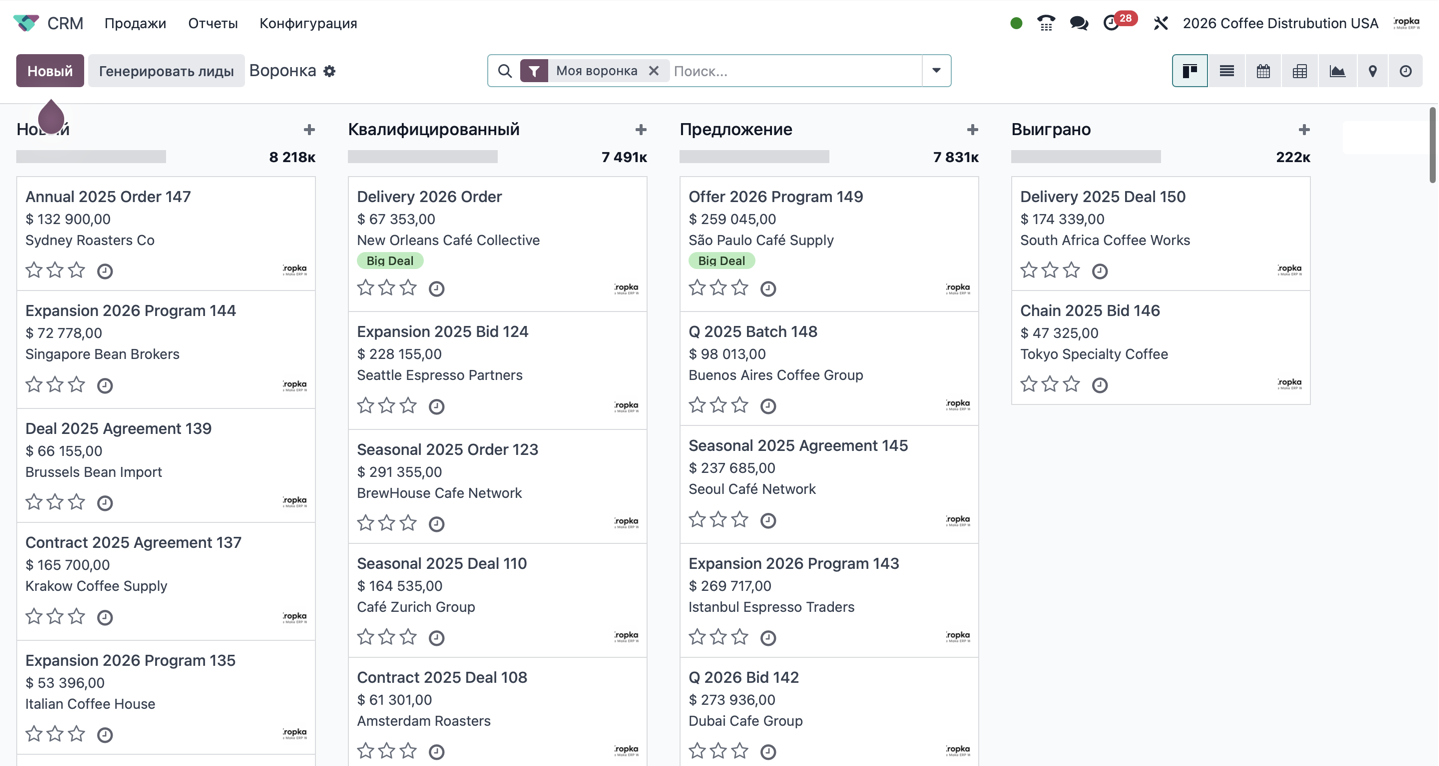Open the conversations chat bubble icon
This screenshot has height=766, width=1439.
pos(1079,23)
